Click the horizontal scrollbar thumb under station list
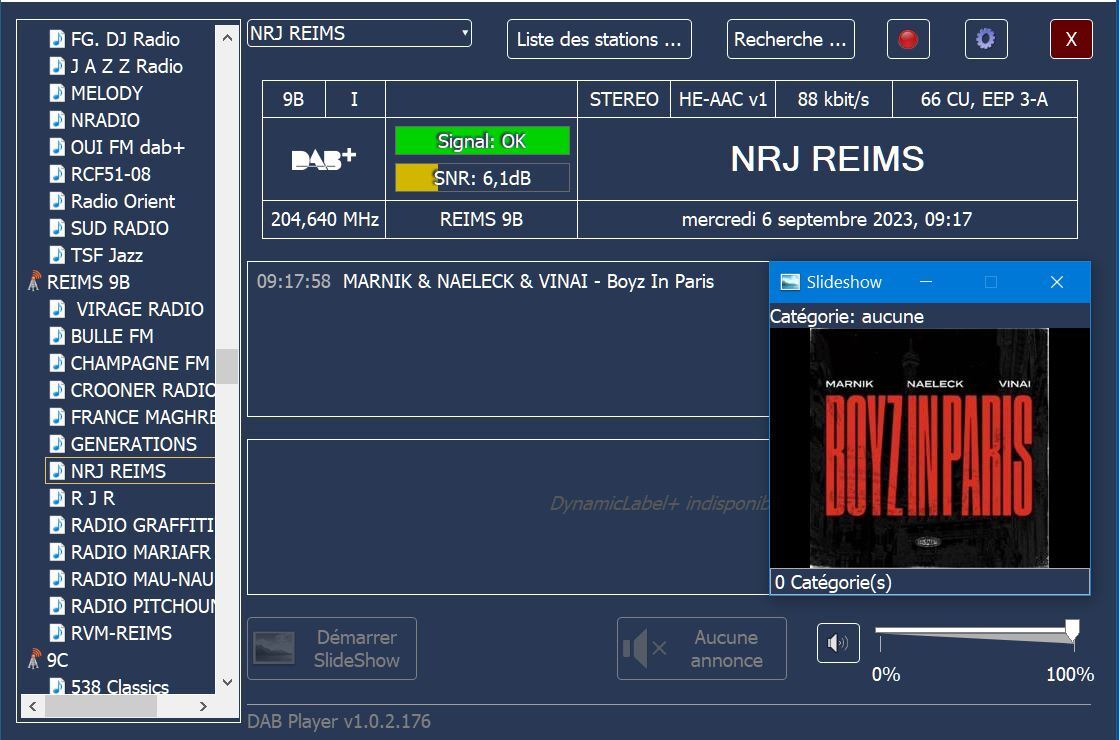 pyautogui.click(x=101, y=706)
